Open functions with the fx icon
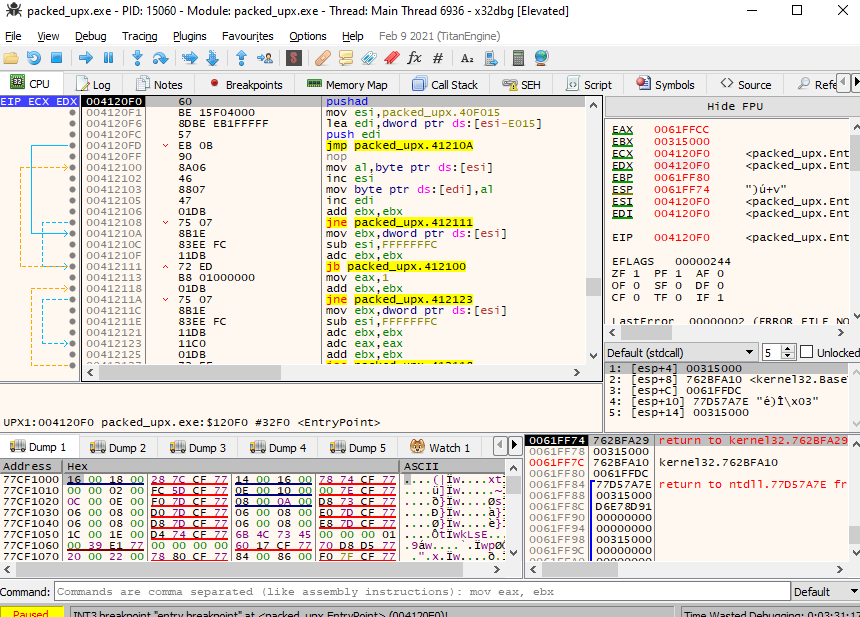This screenshot has height=617, width=860. tap(415, 58)
